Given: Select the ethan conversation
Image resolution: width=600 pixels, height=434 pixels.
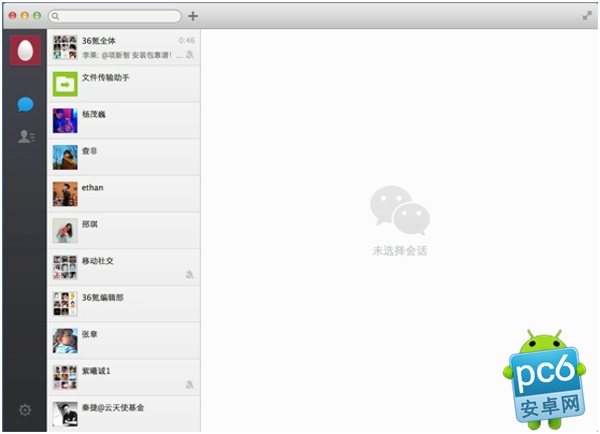Looking at the screenshot, I should pyautogui.click(x=124, y=194).
